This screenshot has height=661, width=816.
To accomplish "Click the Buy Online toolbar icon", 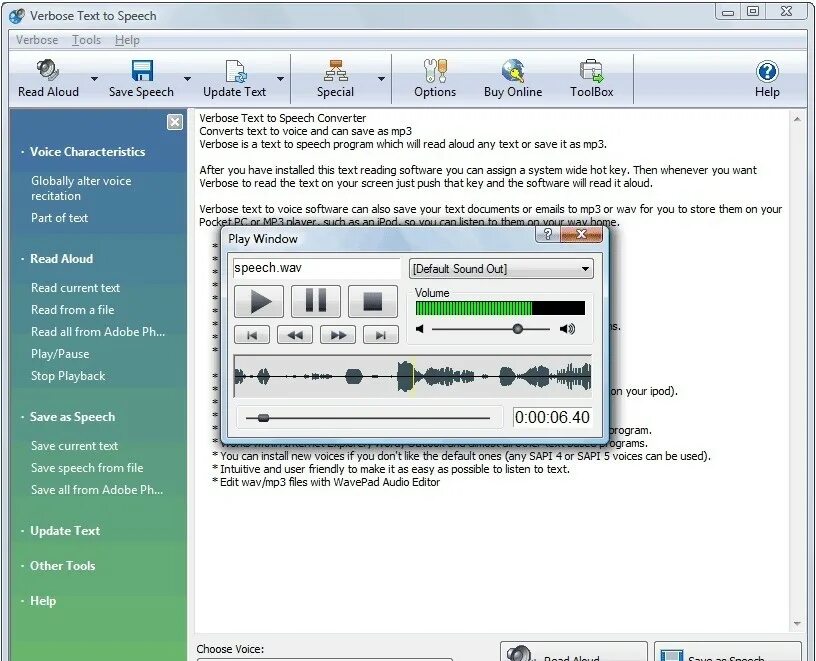I will 513,71.
